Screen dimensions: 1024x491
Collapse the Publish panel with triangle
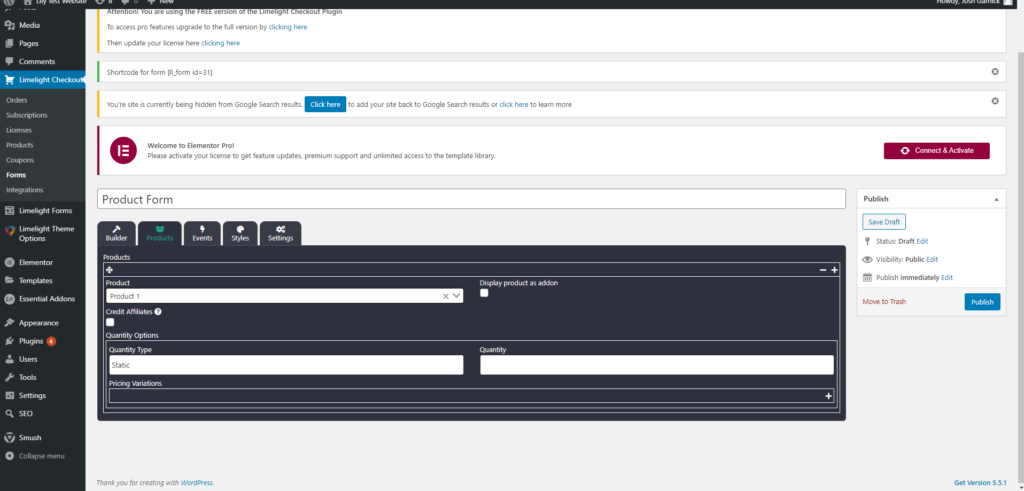pos(996,199)
